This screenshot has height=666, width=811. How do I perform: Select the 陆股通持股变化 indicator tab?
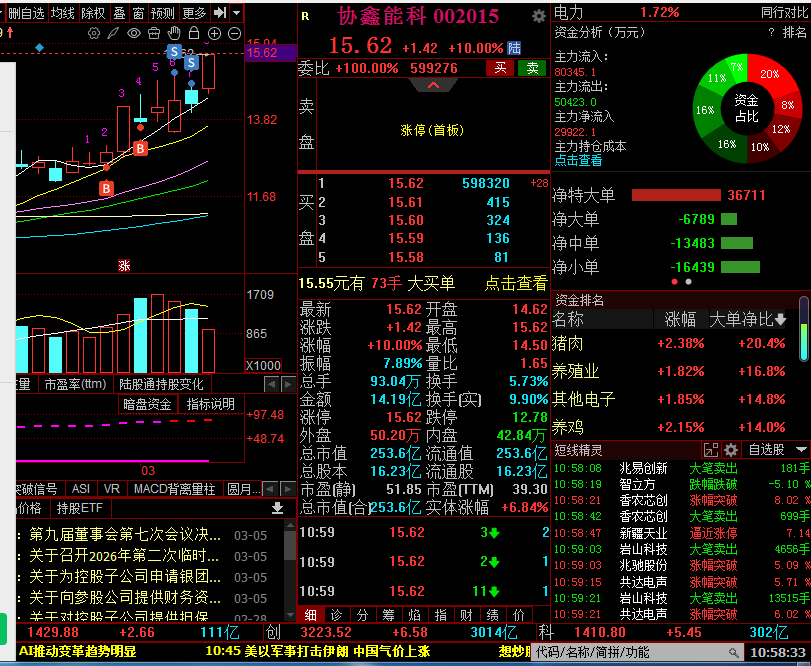(x=161, y=384)
